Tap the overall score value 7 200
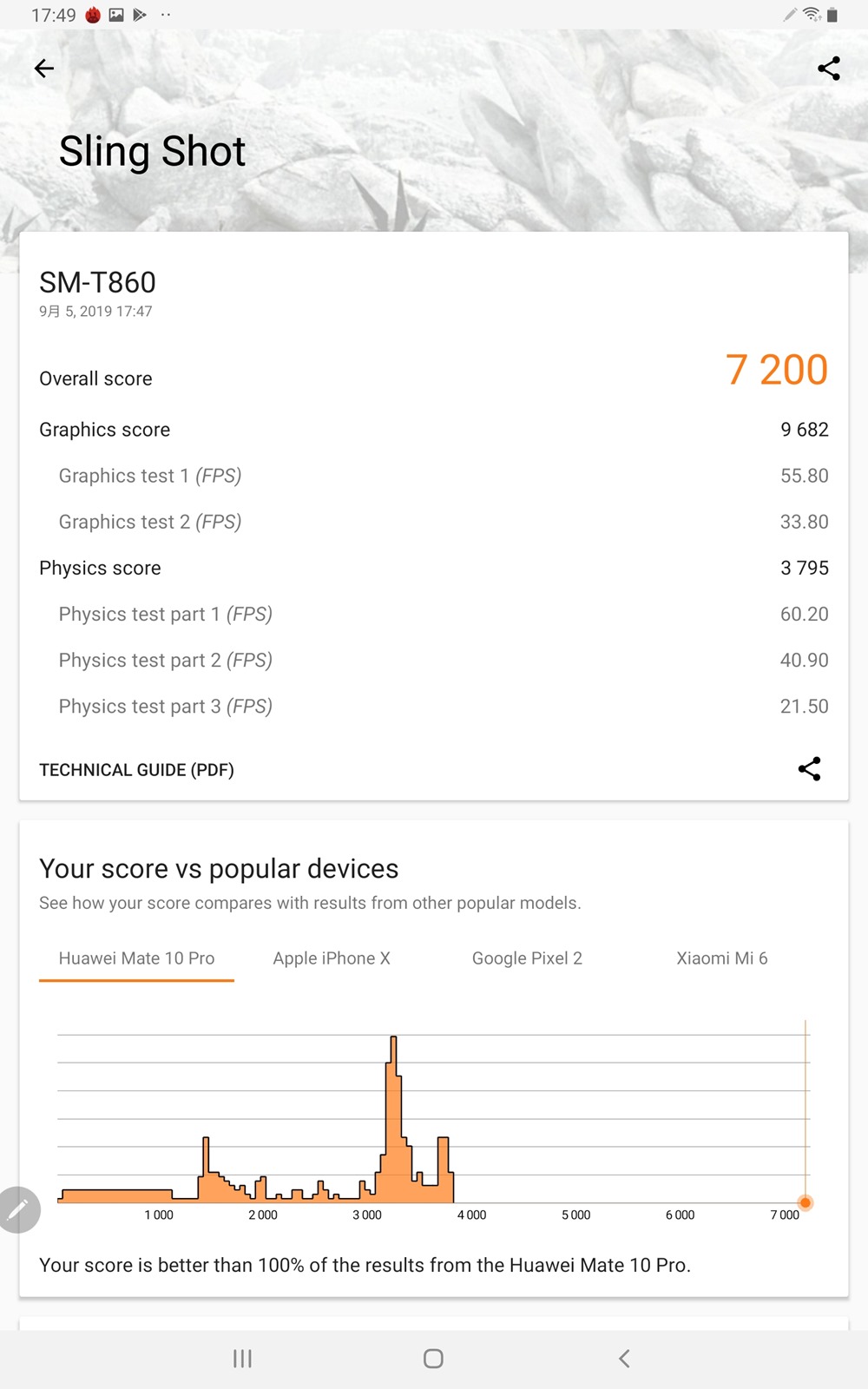Viewport: 868px width, 1389px height. pyautogui.click(x=776, y=371)
